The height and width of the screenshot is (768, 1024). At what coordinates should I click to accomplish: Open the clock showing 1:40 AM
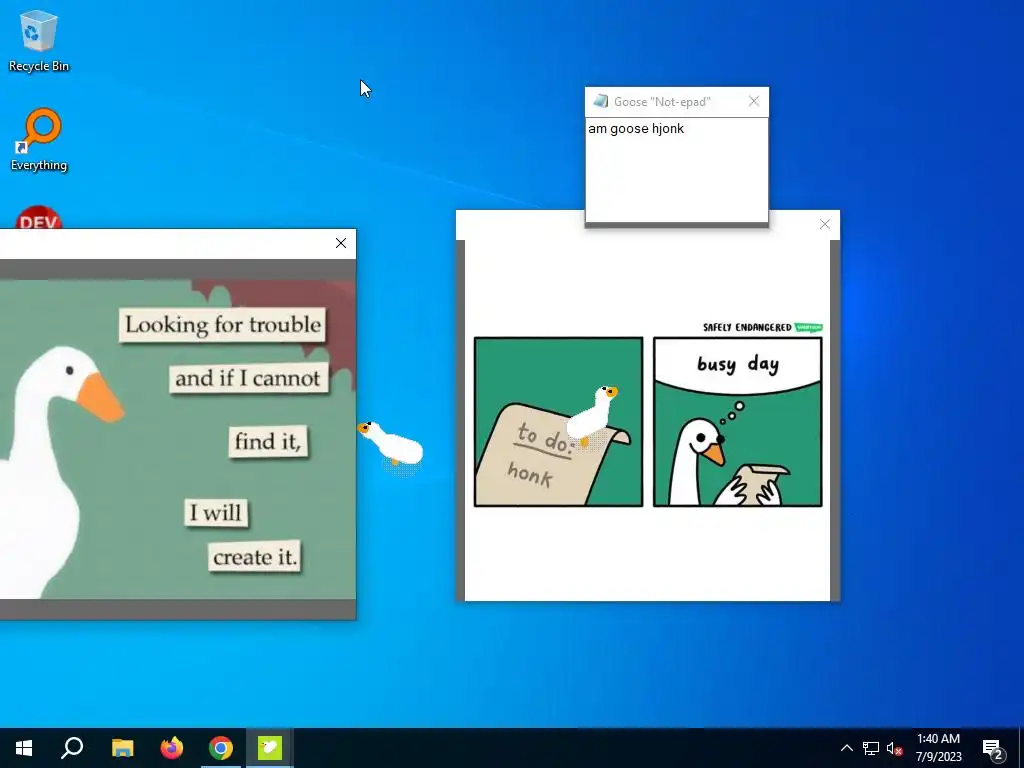click(x=938, y=739)
